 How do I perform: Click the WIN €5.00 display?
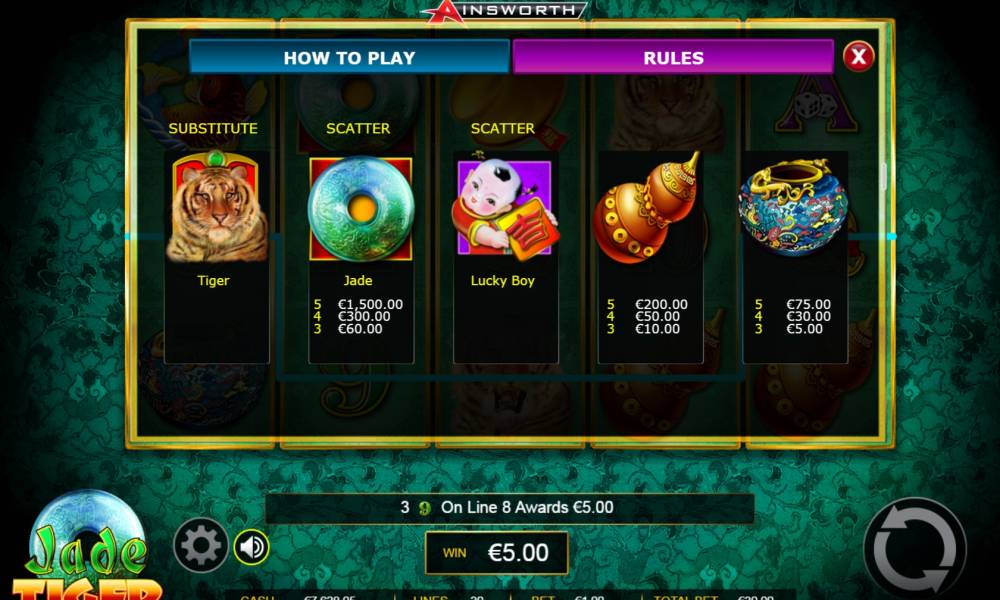pos(497,553)
